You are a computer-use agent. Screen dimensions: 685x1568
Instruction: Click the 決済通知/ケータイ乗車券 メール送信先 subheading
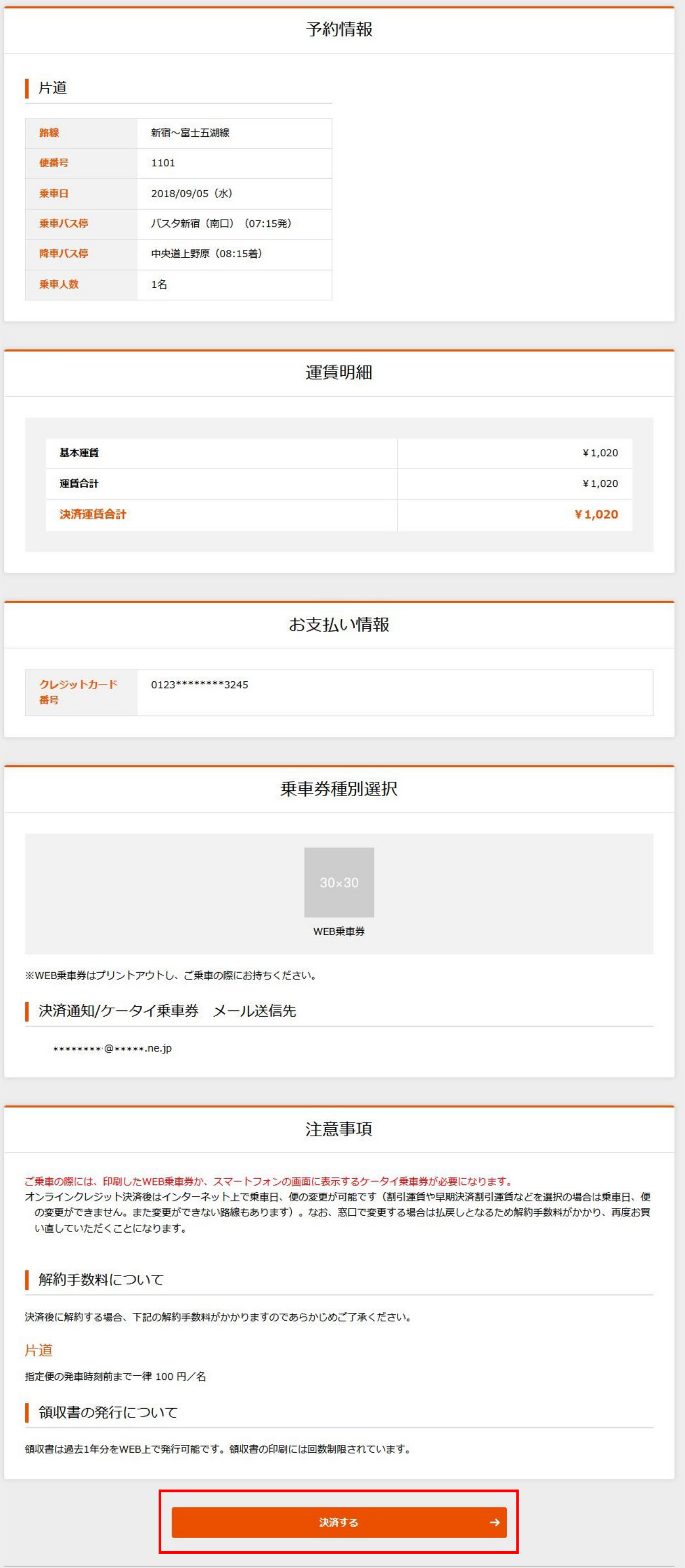pos(167,1011)
